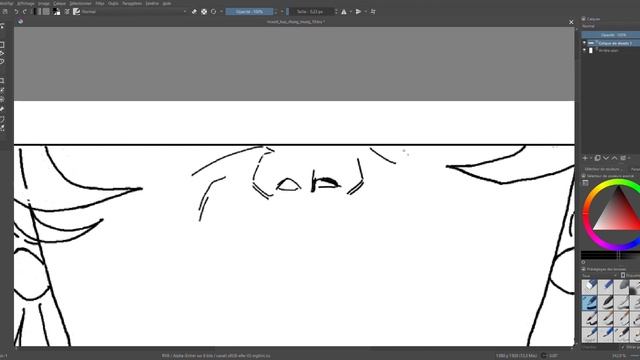Viewport: 640px width, 360px height.
Task: Click the stepper arrows beside the toolbar opacity slider
Action: 276,12
